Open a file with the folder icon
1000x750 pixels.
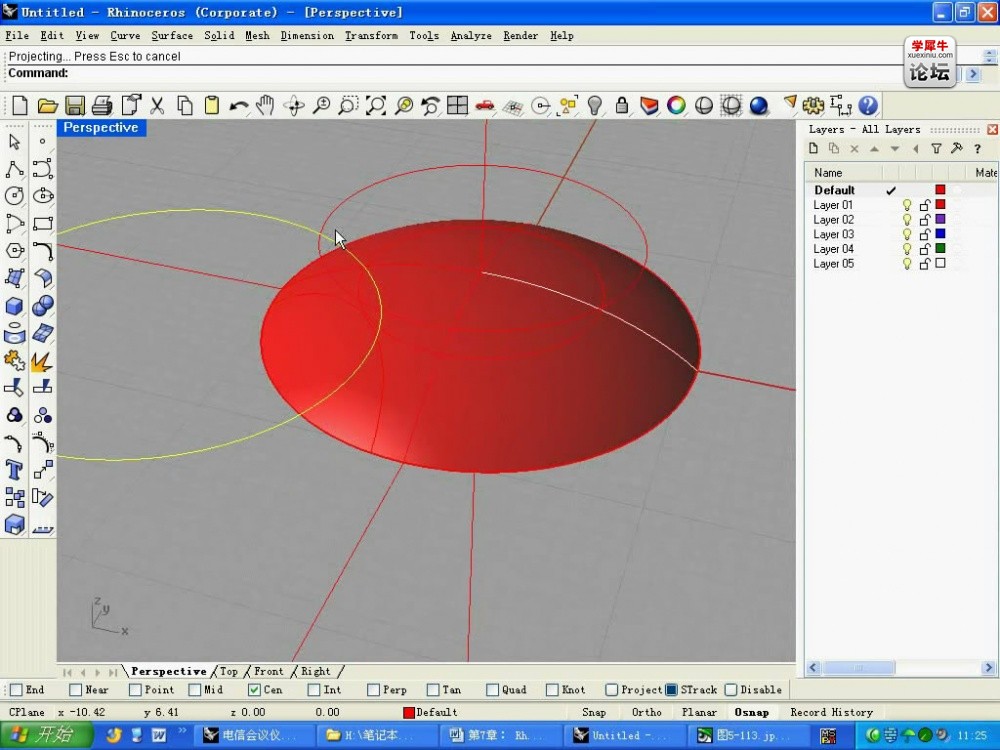tap(47, 105)
